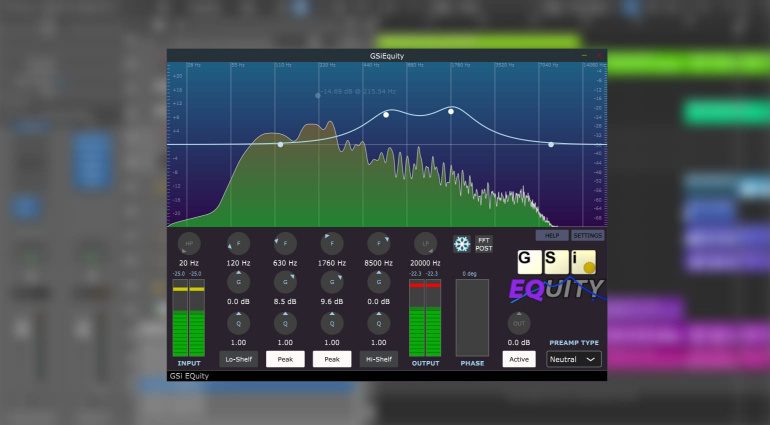Click the Q knob above Hi-Shelf
This screenshot has width=770, height=425.
378,323
